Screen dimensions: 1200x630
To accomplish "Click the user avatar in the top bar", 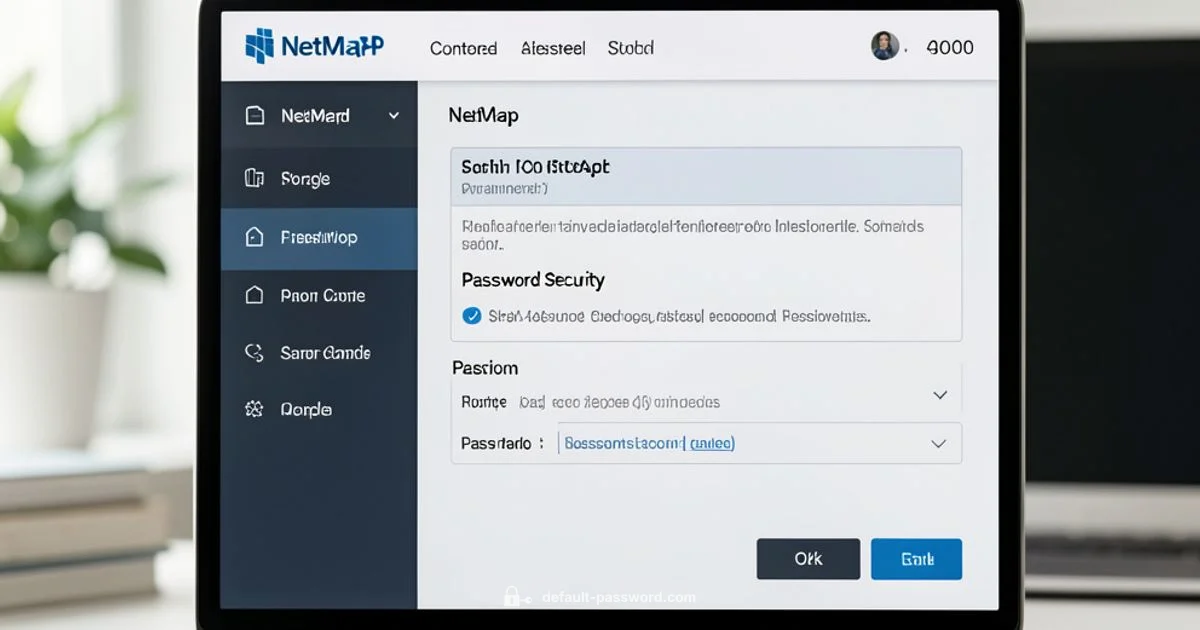I will (884, 45).
